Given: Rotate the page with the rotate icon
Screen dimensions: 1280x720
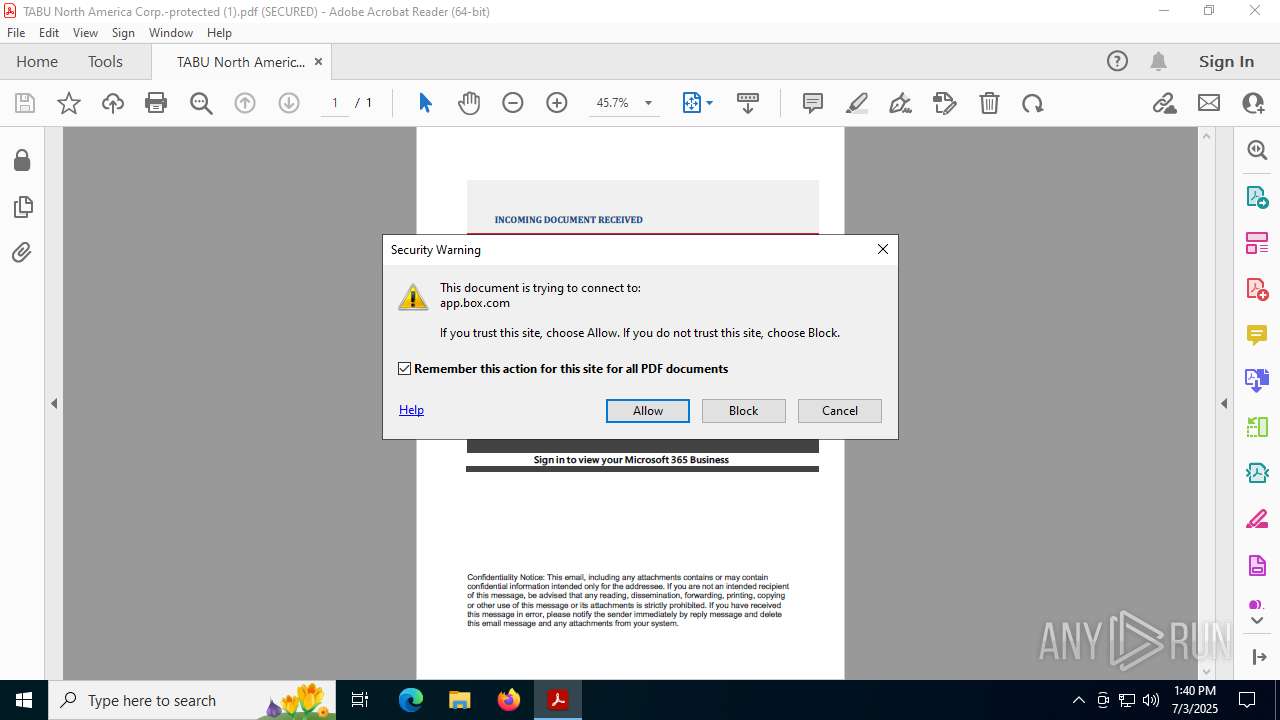Looking at the screenshot, I should 1033,103.
